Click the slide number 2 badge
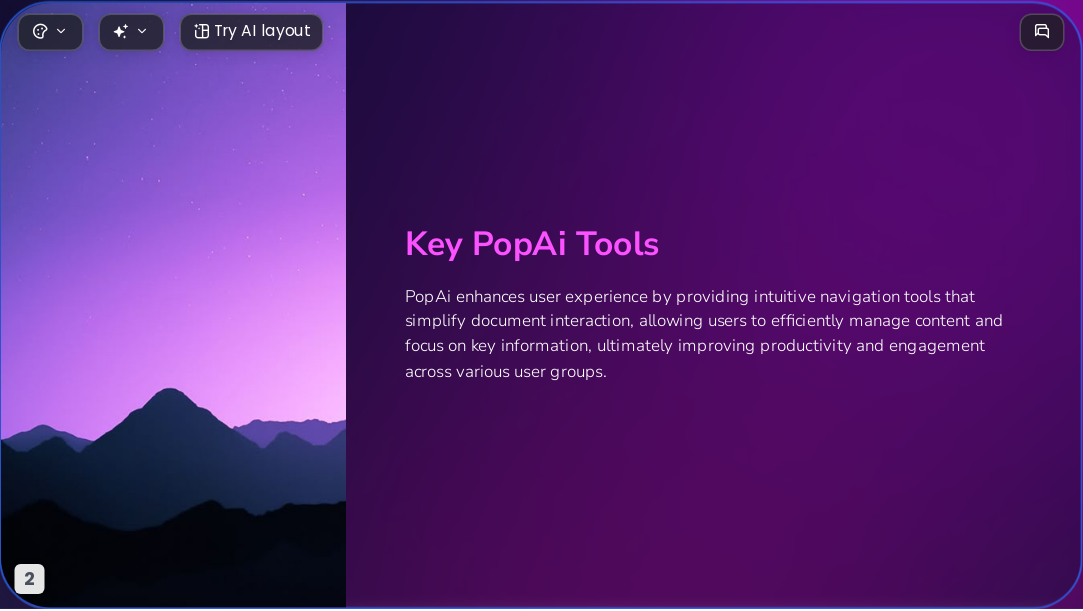Image resolution: width=1083 pixels, height=611 pixels. 30,579
